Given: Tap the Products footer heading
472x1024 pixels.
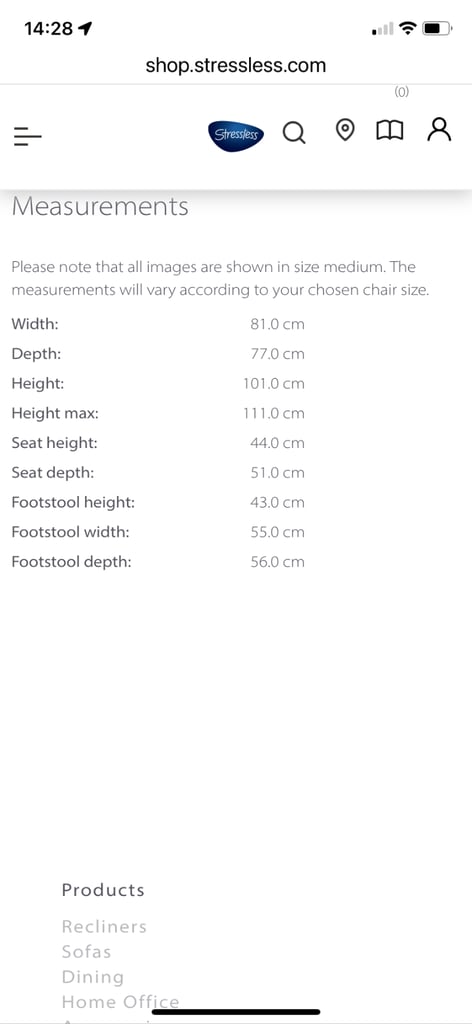Looking at the screenshot, I should tap(103, 889).
